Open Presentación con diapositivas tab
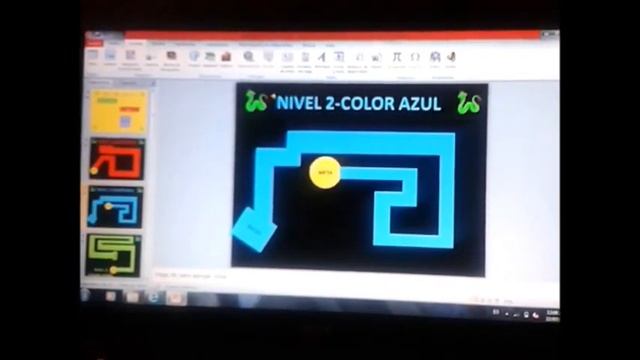 (x=265, y=44)
